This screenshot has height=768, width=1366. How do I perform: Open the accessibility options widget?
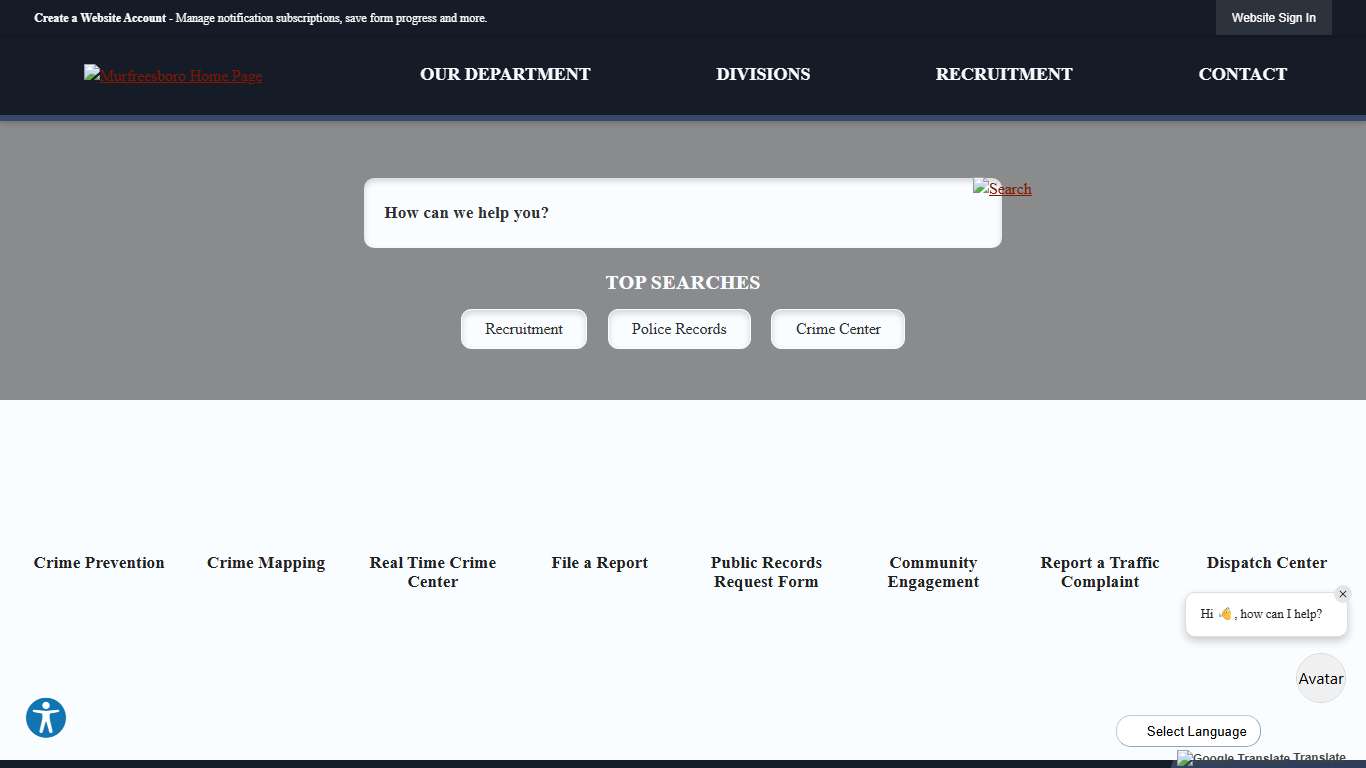point(45,718)
